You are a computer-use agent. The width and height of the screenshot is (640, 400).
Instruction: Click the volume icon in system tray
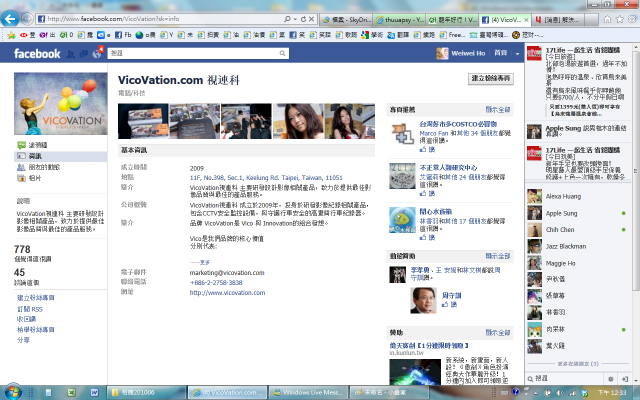[560, 393]
